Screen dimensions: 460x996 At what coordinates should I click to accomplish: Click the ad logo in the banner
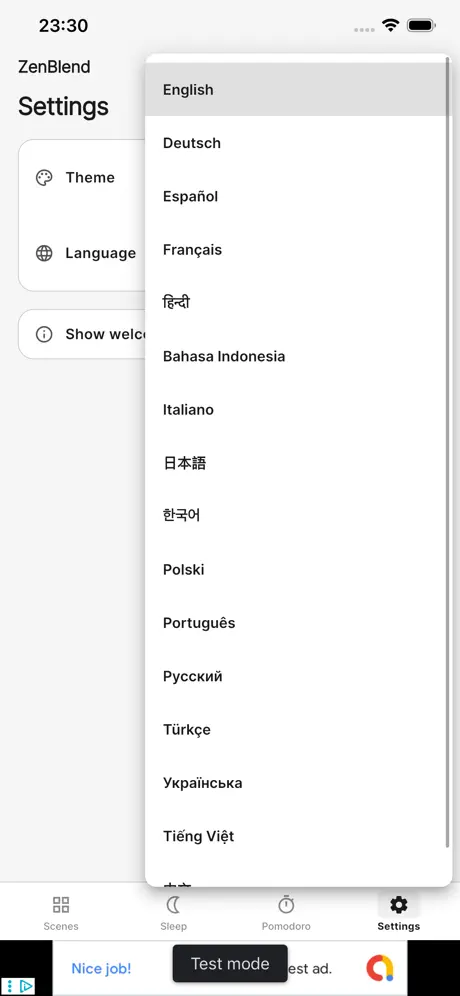pos(379,968)
